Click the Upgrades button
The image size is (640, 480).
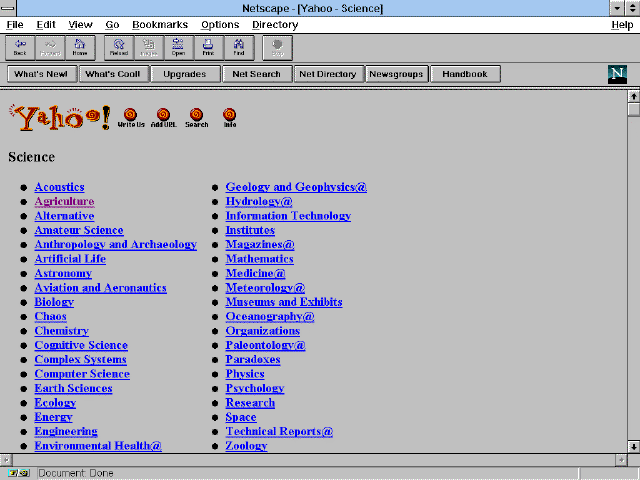185,74
